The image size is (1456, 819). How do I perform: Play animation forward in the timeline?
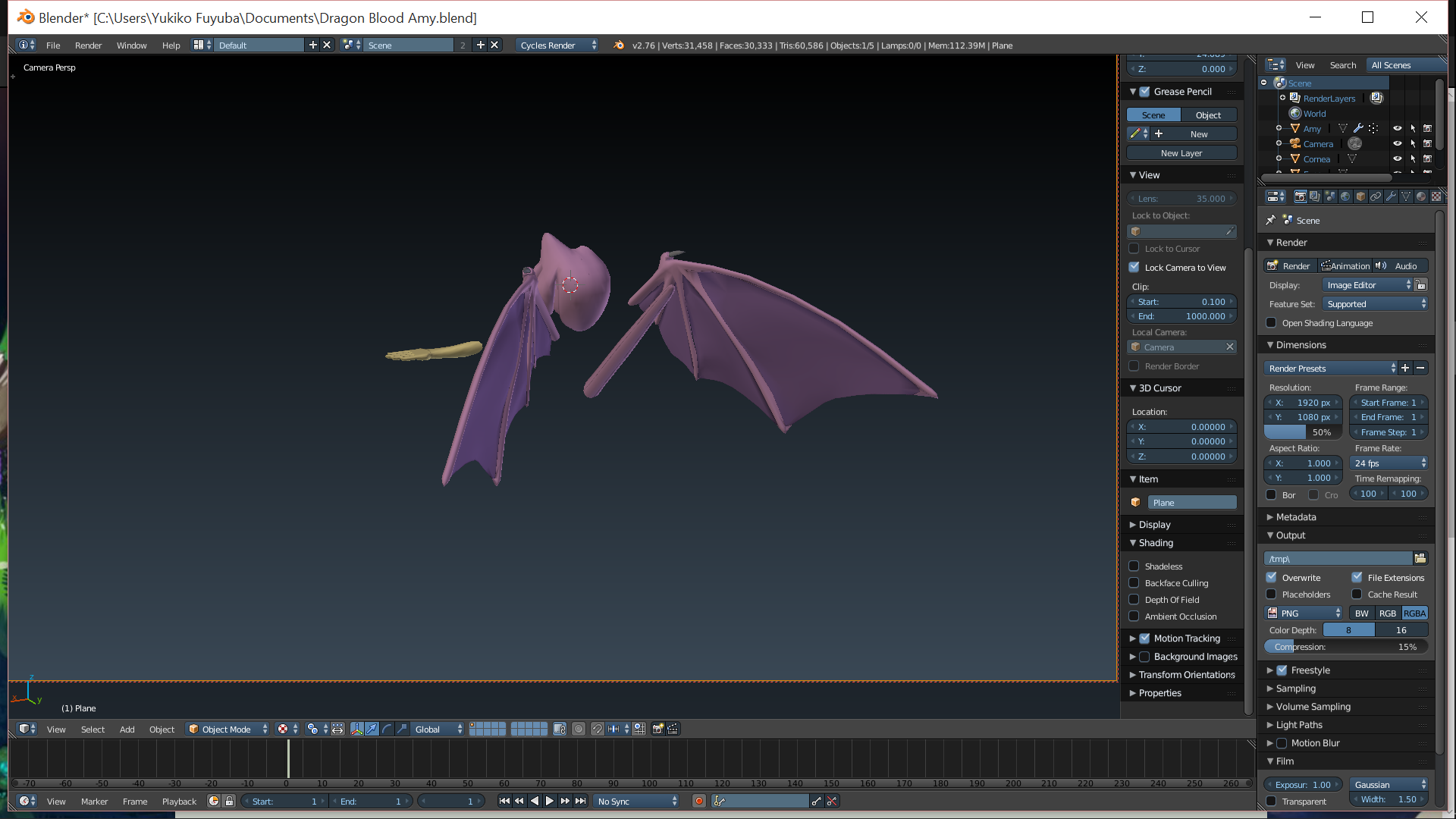click(550, 801)
